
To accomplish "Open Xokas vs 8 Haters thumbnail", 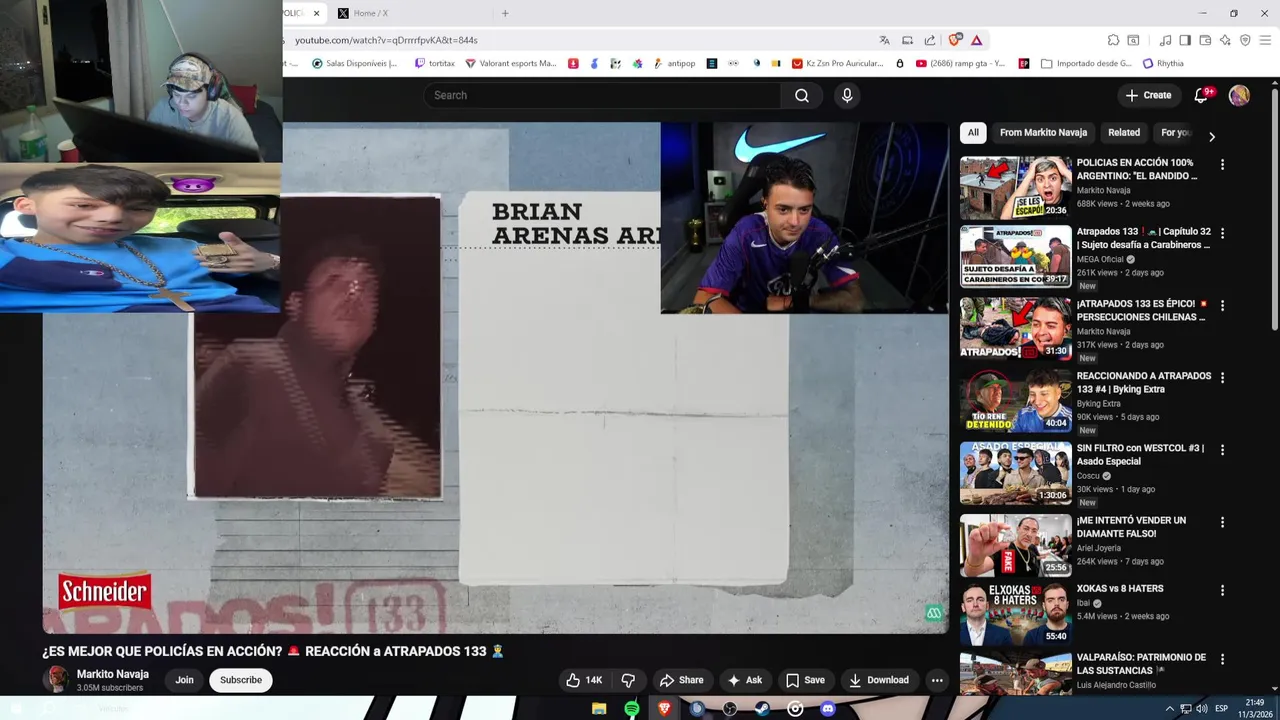I will click(x=1015, y=613).
